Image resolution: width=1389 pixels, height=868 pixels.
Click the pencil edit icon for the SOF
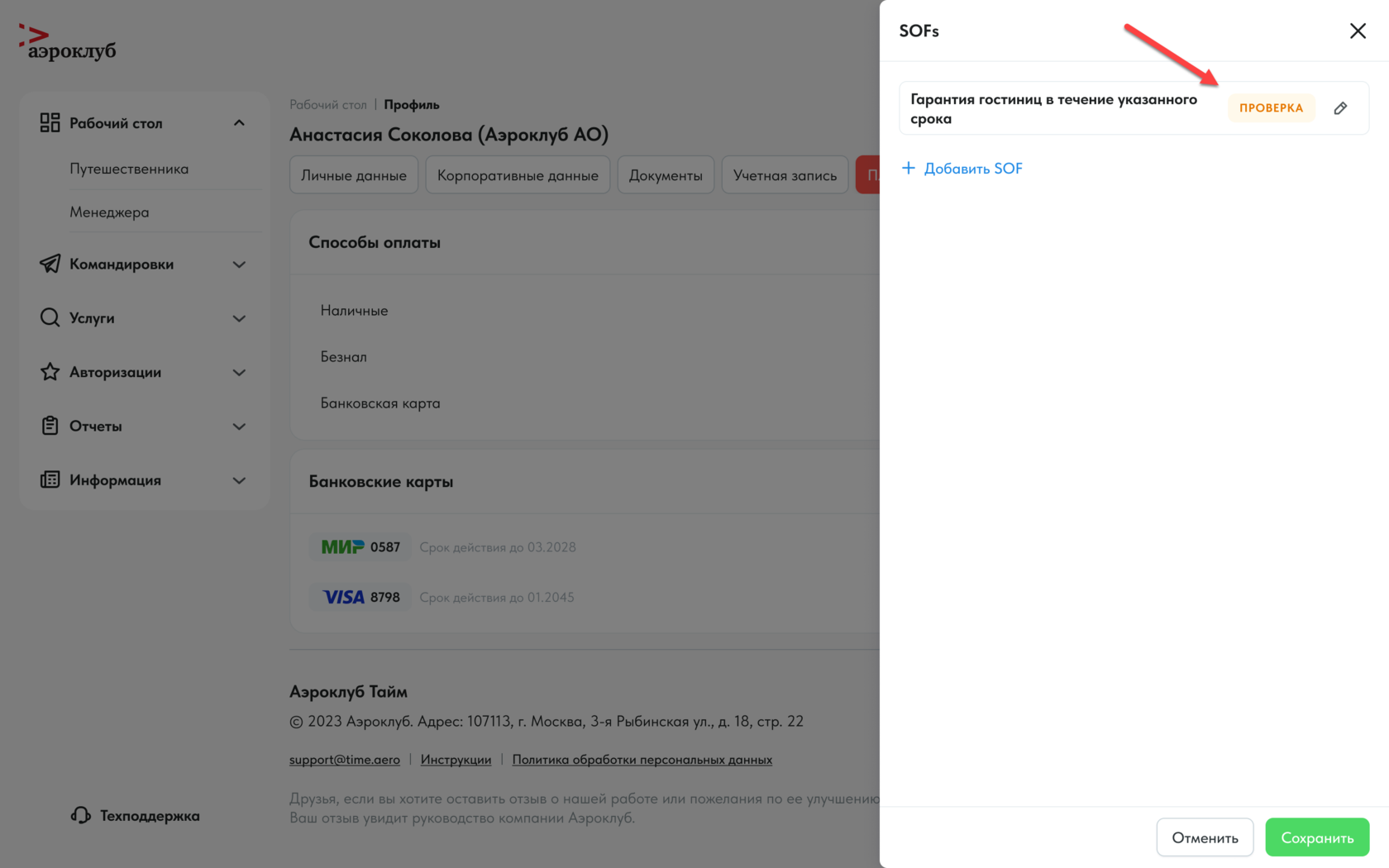point(1340,108)
